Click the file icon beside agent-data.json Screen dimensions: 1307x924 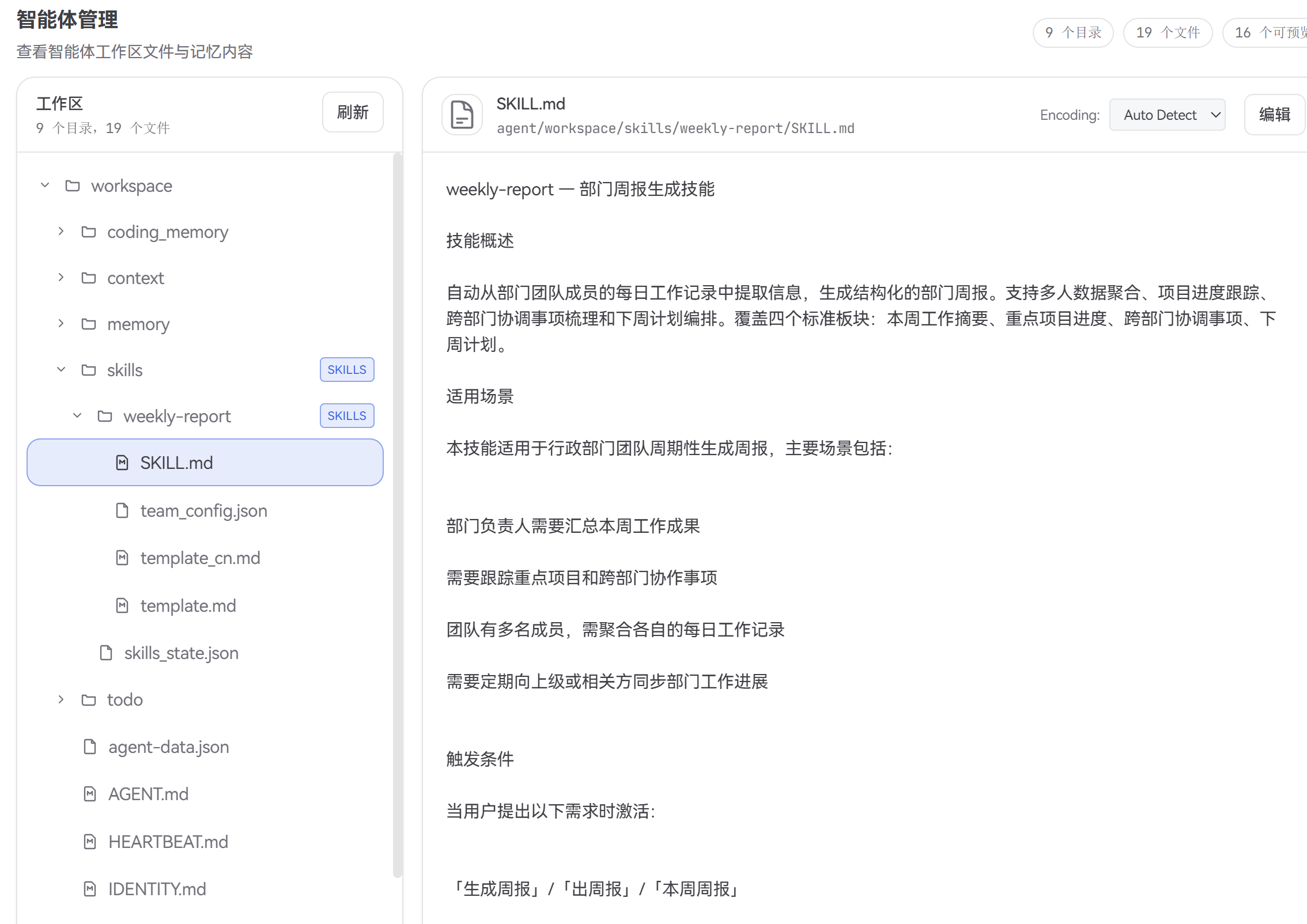coord(90,747)
